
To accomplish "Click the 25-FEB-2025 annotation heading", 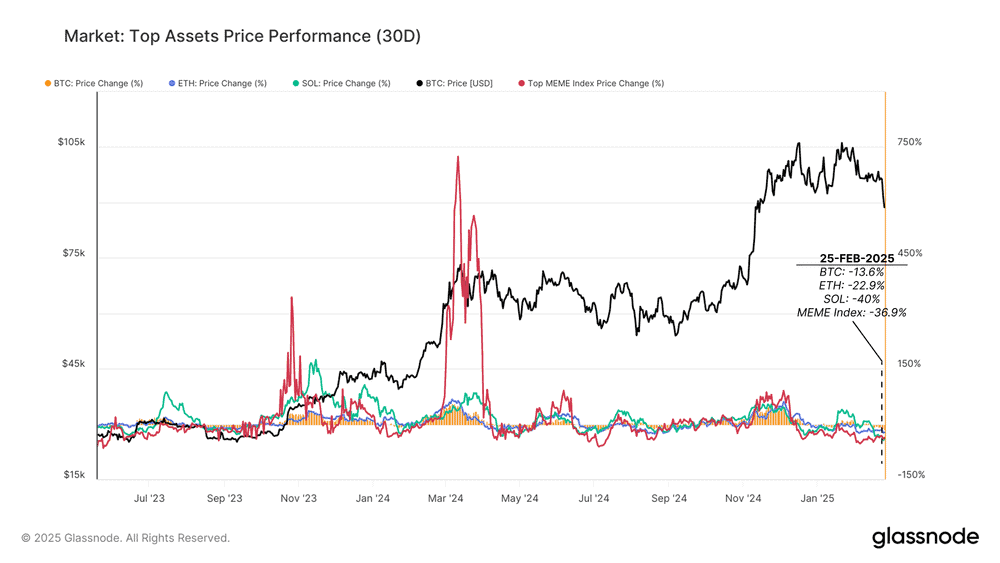I will [x=857, y=258].
